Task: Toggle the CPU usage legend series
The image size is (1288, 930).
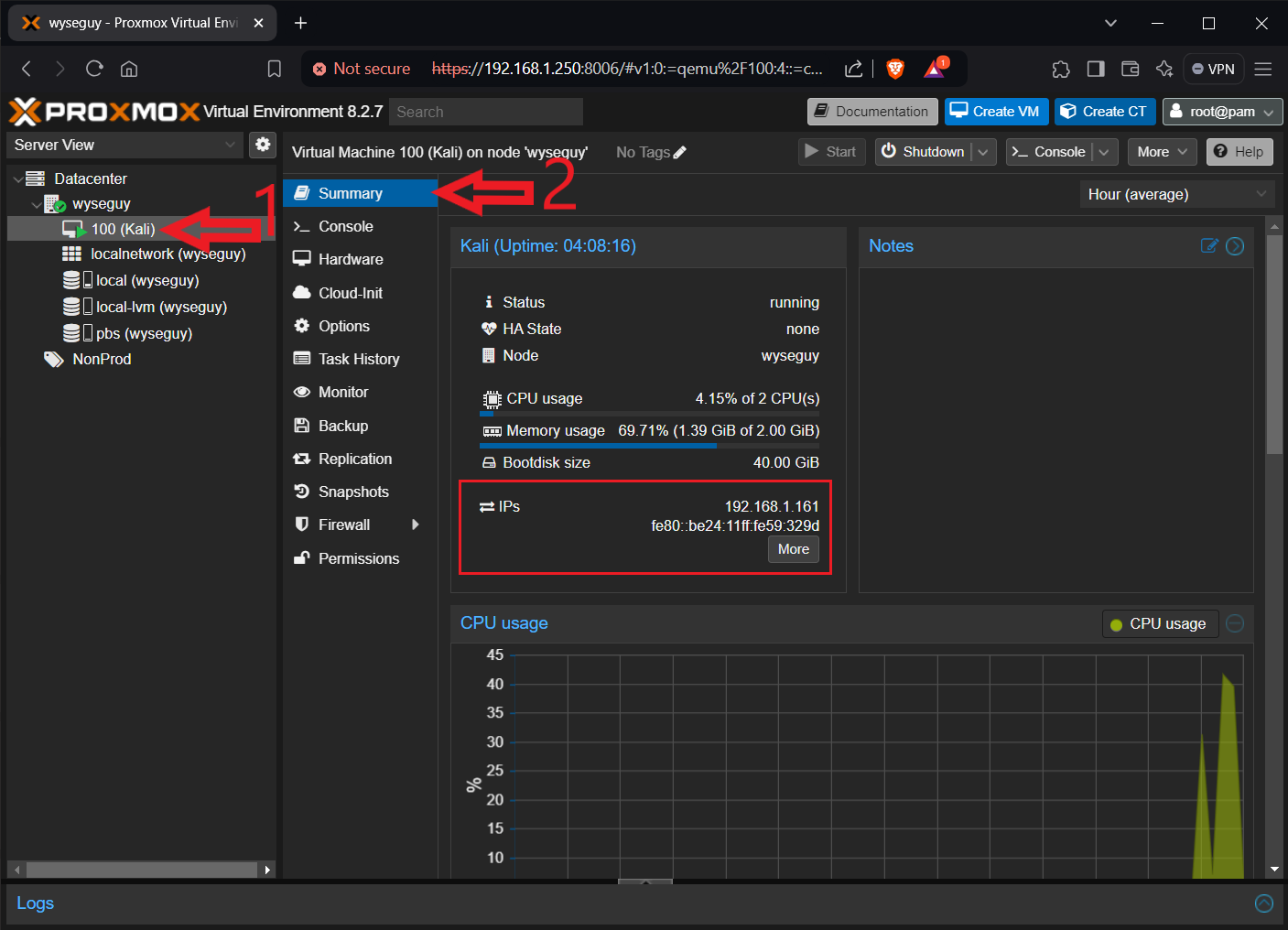Action: pyautogui.click(x=1160, y=623)
